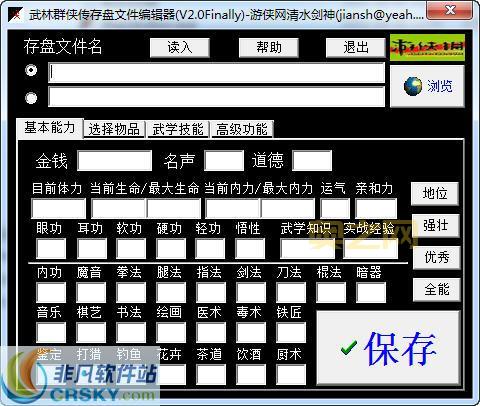The image size is (480, 406).
Task: Click the 最大生命 input field
Action: point(174,209)
